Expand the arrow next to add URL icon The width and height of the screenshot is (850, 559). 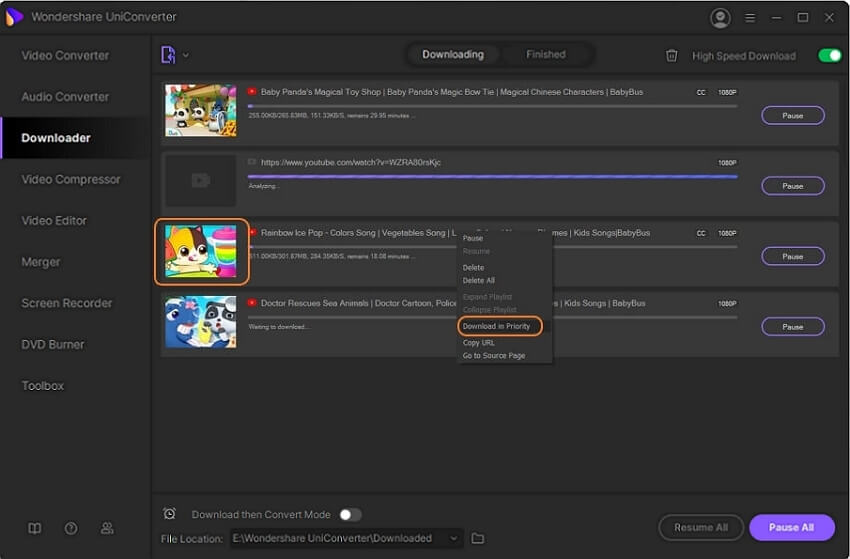point(186,55)
